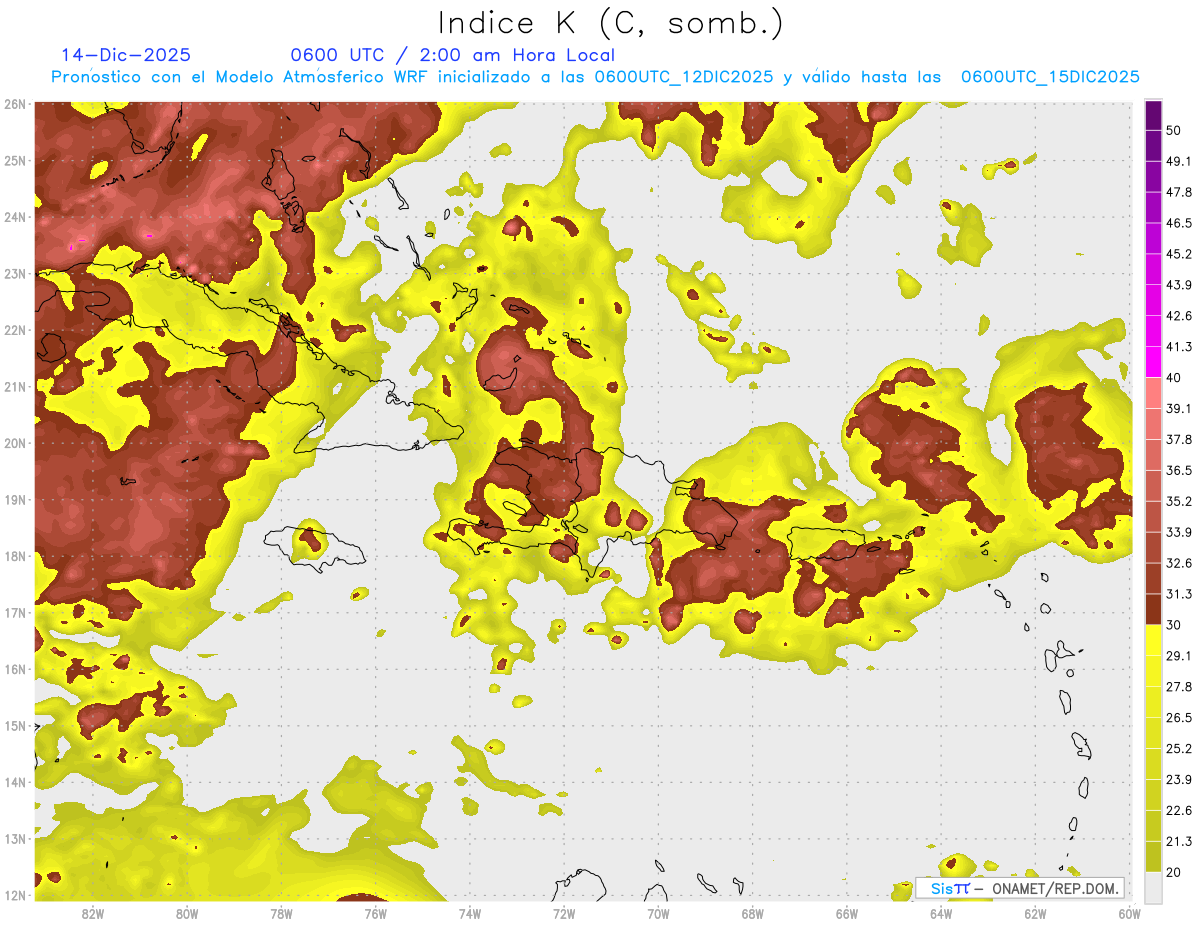Click the '39.1' colorbar label
This screenshot has width=1200, height=927.
click(1179, 409)
